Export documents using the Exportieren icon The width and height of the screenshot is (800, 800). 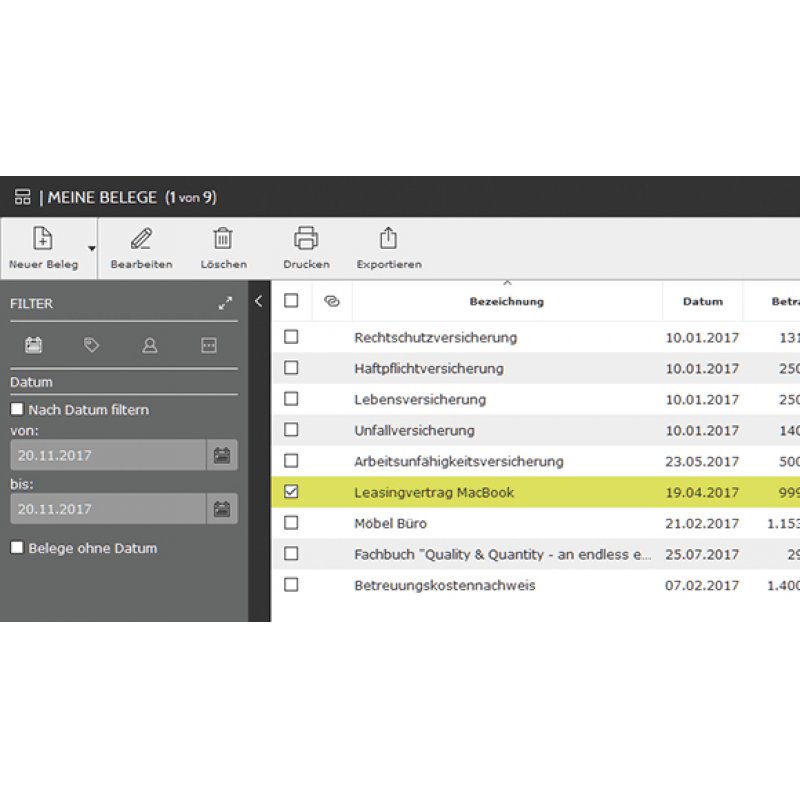click(387, 238)
